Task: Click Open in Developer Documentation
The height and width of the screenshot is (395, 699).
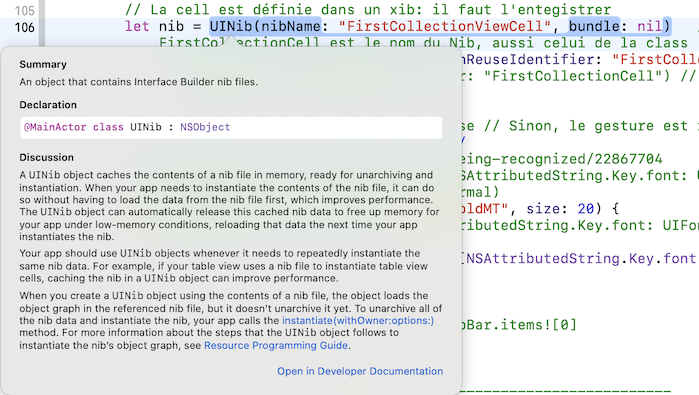Action: pyautogui.click(x=360, y=371)
